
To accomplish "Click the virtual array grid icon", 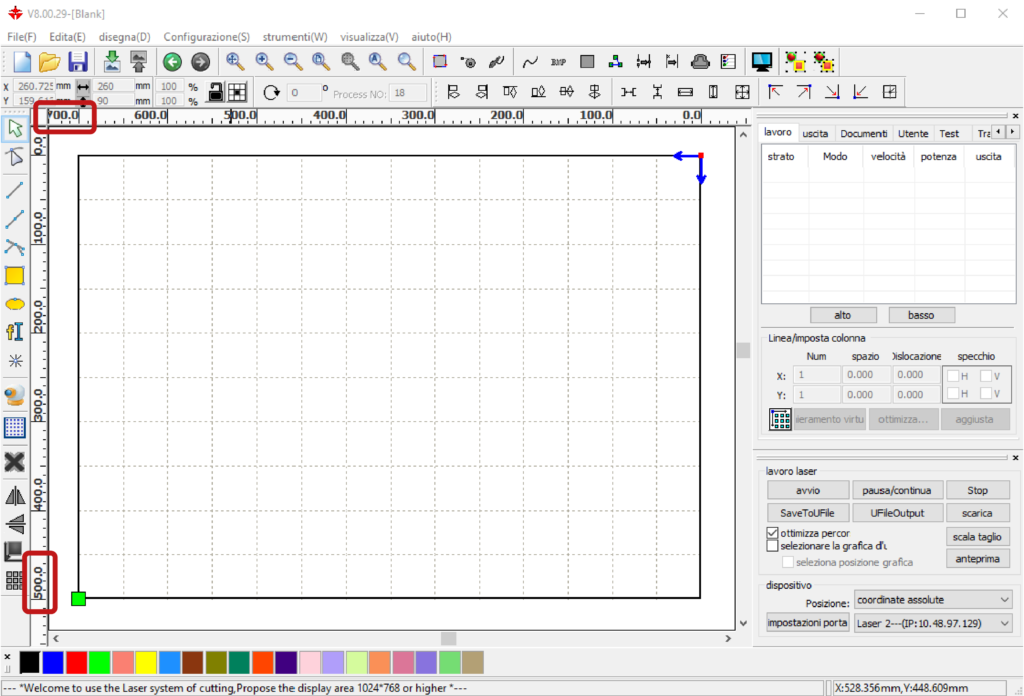I will pos(780,419).
